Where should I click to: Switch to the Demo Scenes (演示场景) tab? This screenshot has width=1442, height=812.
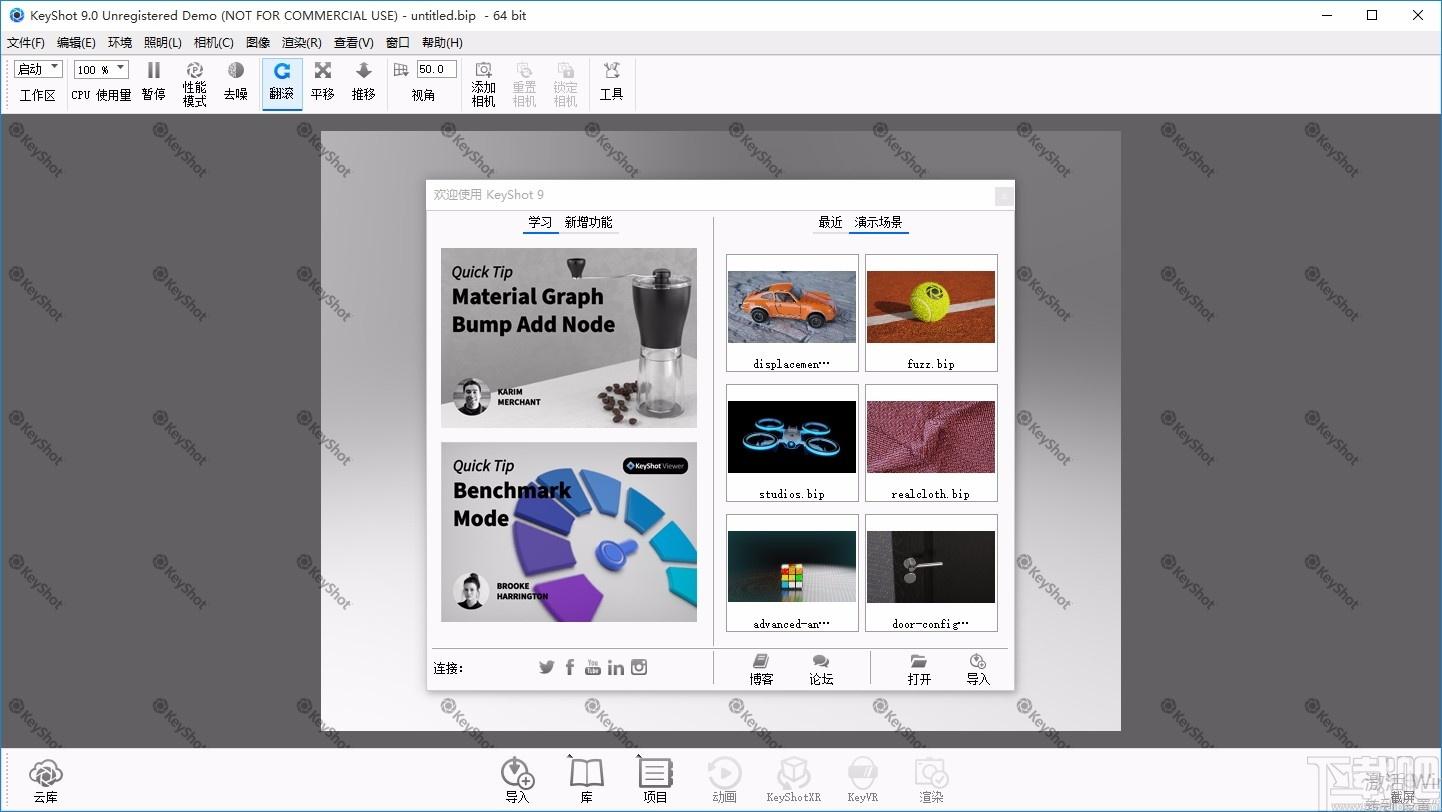[x=879, y=222]
